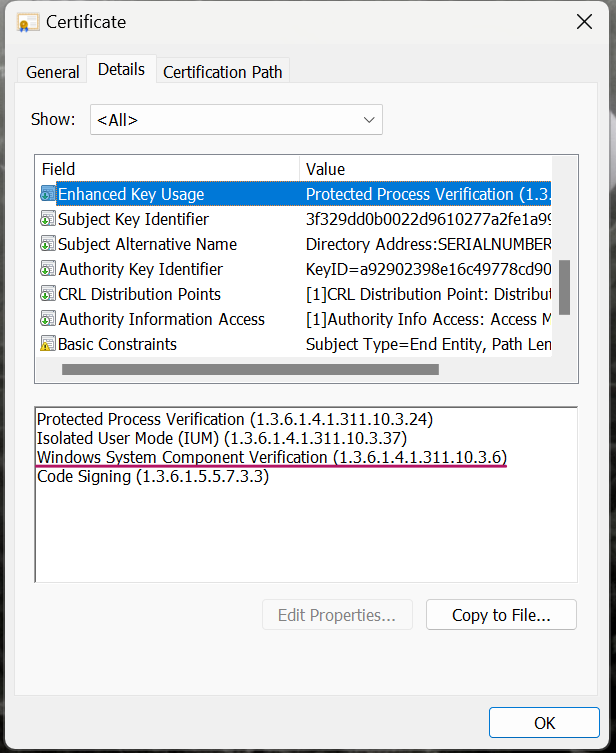The image size is (616, 753).
Task: Click the Subject Type=End Entity value
Action: [428, 344]
